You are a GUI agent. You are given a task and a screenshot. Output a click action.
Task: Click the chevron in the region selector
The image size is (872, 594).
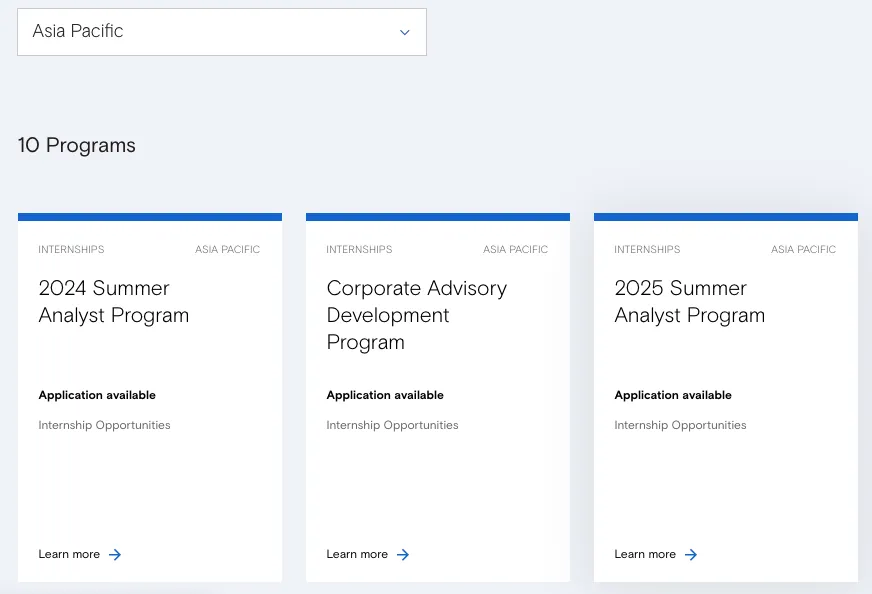[x=405, y=32]
